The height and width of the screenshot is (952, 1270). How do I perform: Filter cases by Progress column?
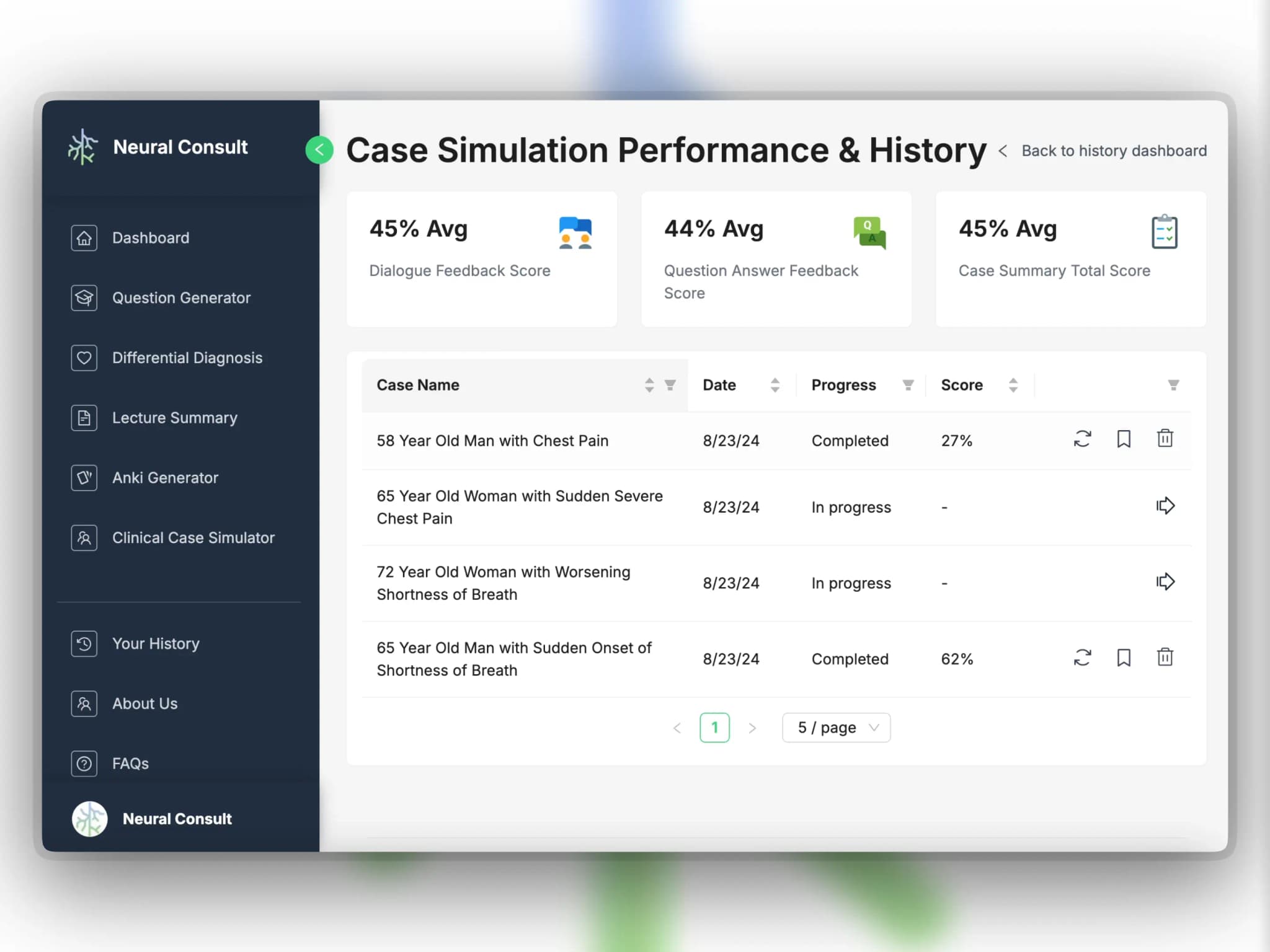pyautogui.click(x=908, y=385)
